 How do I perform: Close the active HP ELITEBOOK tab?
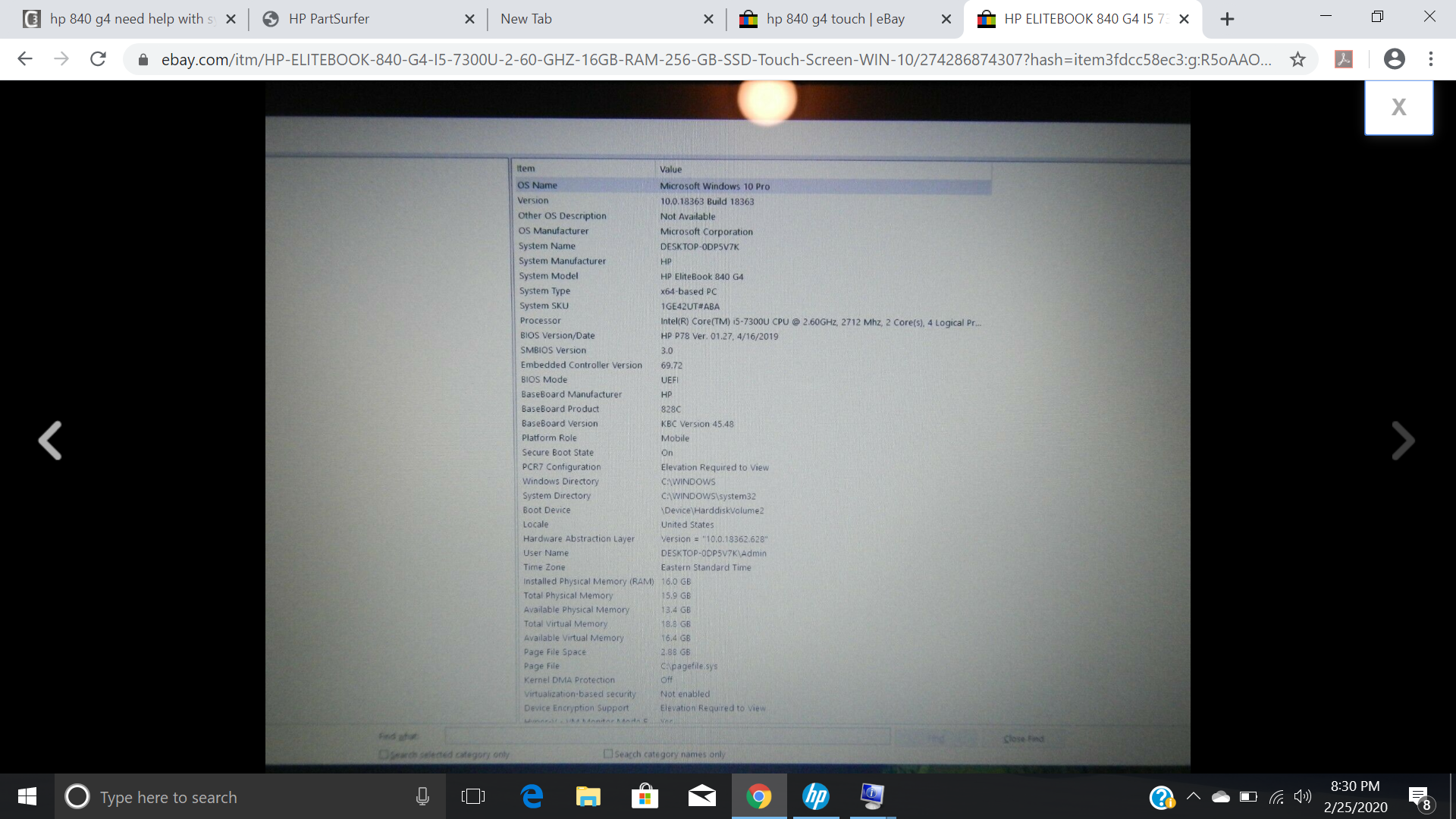coord(1185,19)
